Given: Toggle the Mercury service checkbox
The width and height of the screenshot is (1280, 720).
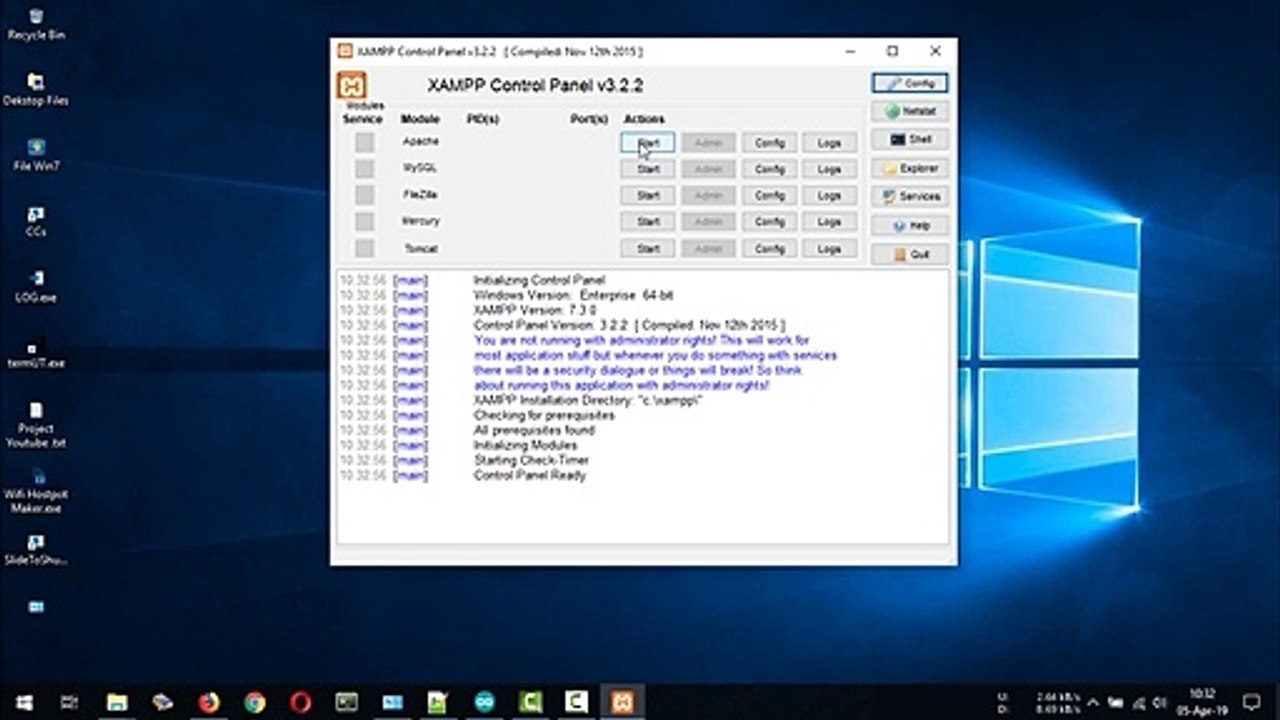Looking at the screenshot, I should coord(364,221).
